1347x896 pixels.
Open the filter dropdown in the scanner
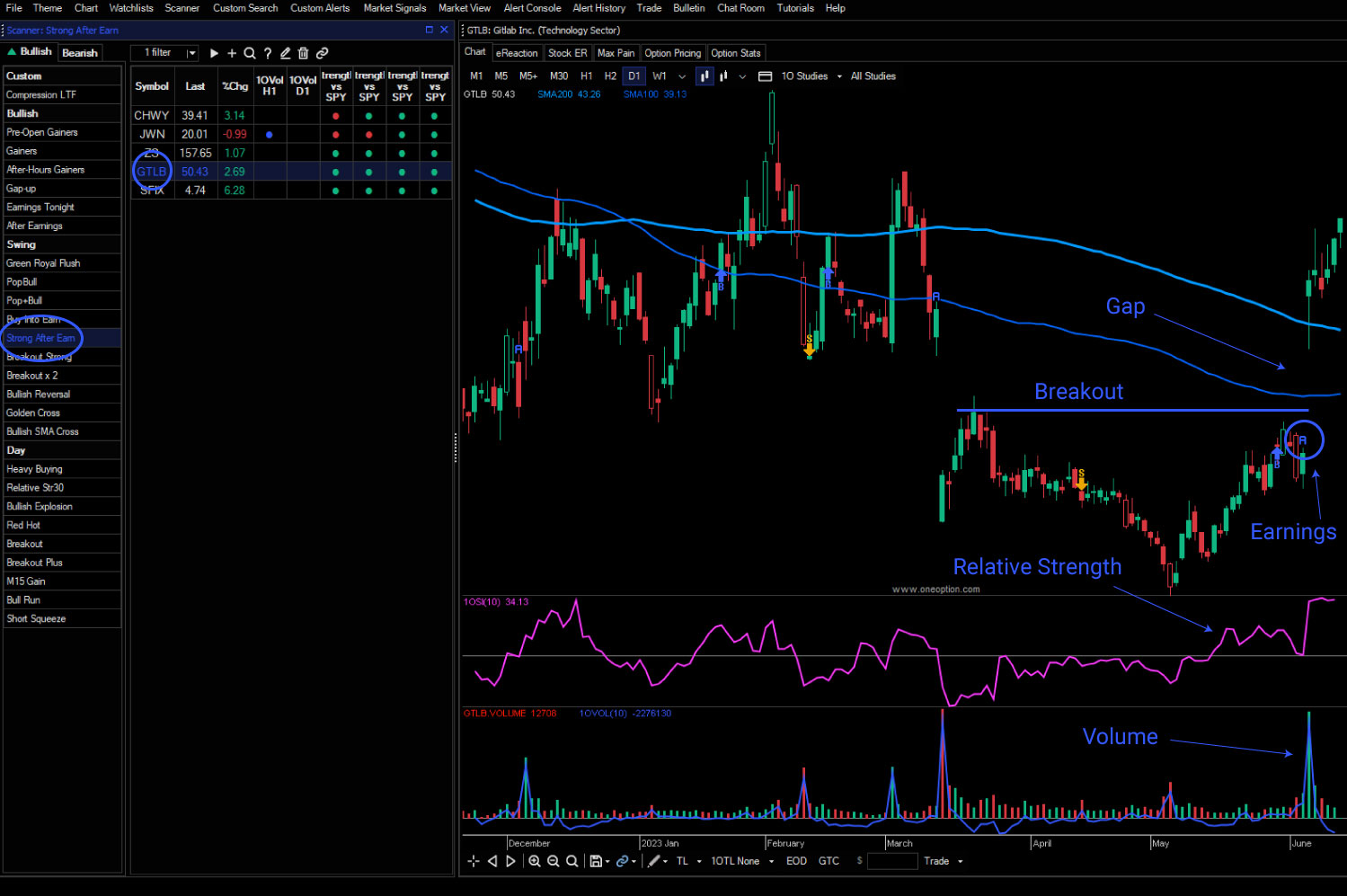point(191,52)
